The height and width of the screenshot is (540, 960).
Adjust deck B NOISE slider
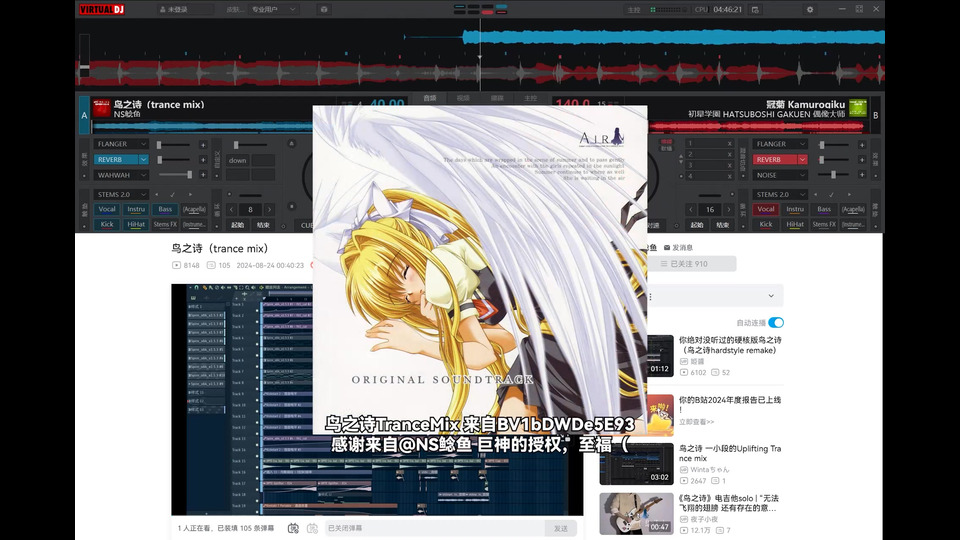coord(833,175)
